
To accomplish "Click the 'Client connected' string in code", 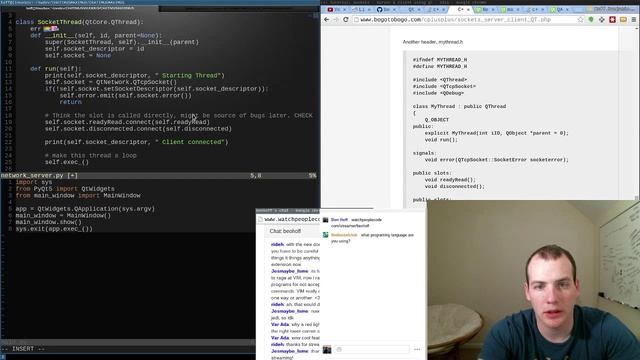I will click(191, 142).
